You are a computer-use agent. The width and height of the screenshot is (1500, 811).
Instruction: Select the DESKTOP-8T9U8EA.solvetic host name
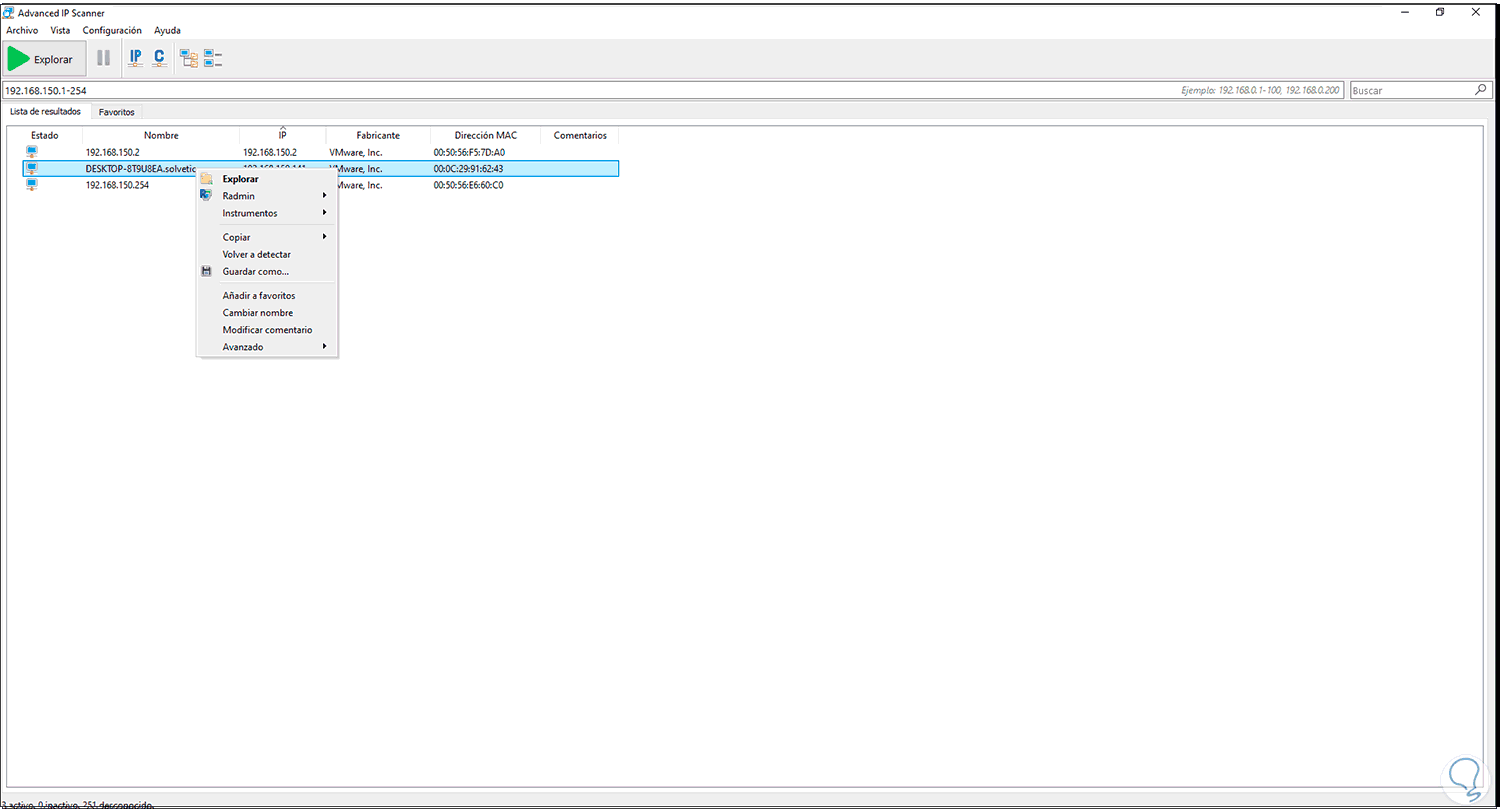click(141, 169)
